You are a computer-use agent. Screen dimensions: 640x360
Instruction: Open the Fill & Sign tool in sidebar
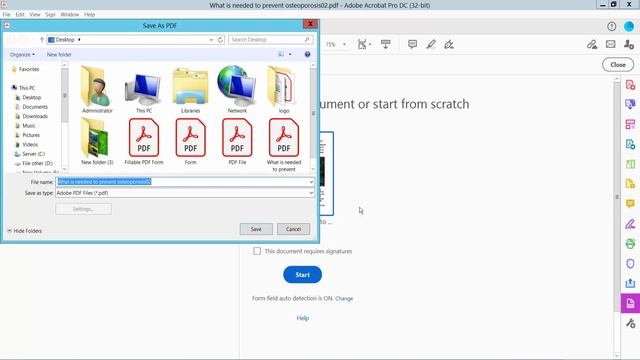[630, 224]
